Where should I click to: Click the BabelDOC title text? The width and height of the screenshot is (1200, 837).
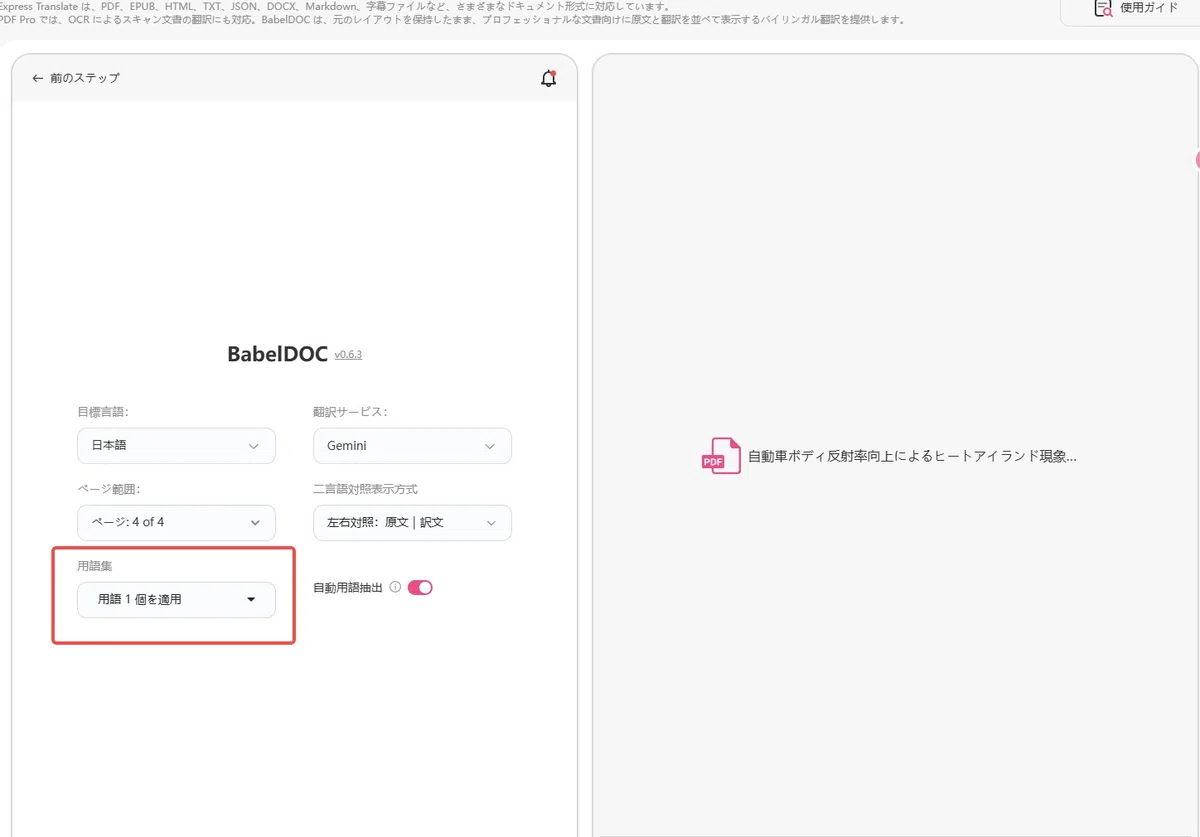pyautogui.click(x=277, y=354)
